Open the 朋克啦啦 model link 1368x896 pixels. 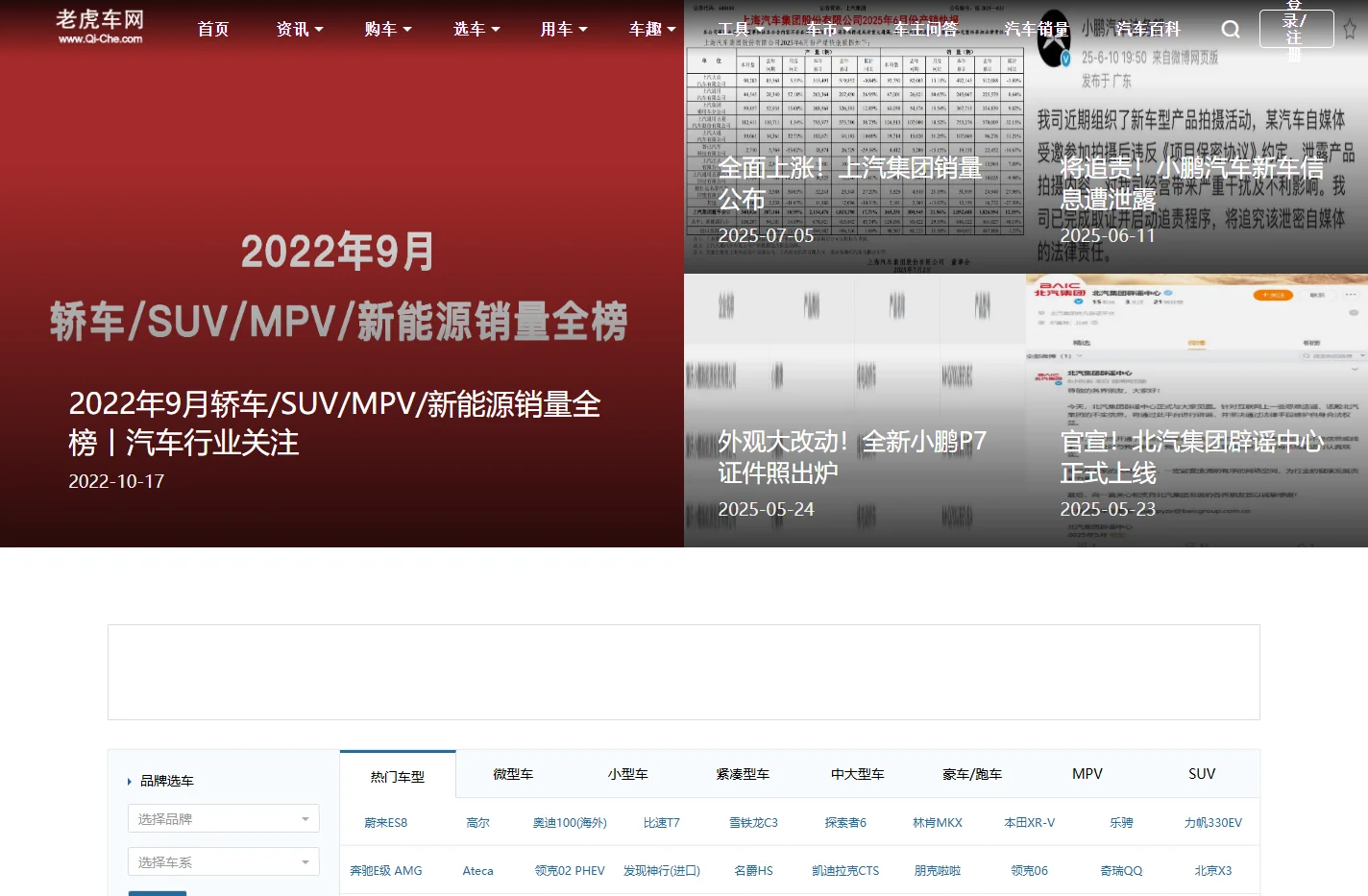(938, 871)
